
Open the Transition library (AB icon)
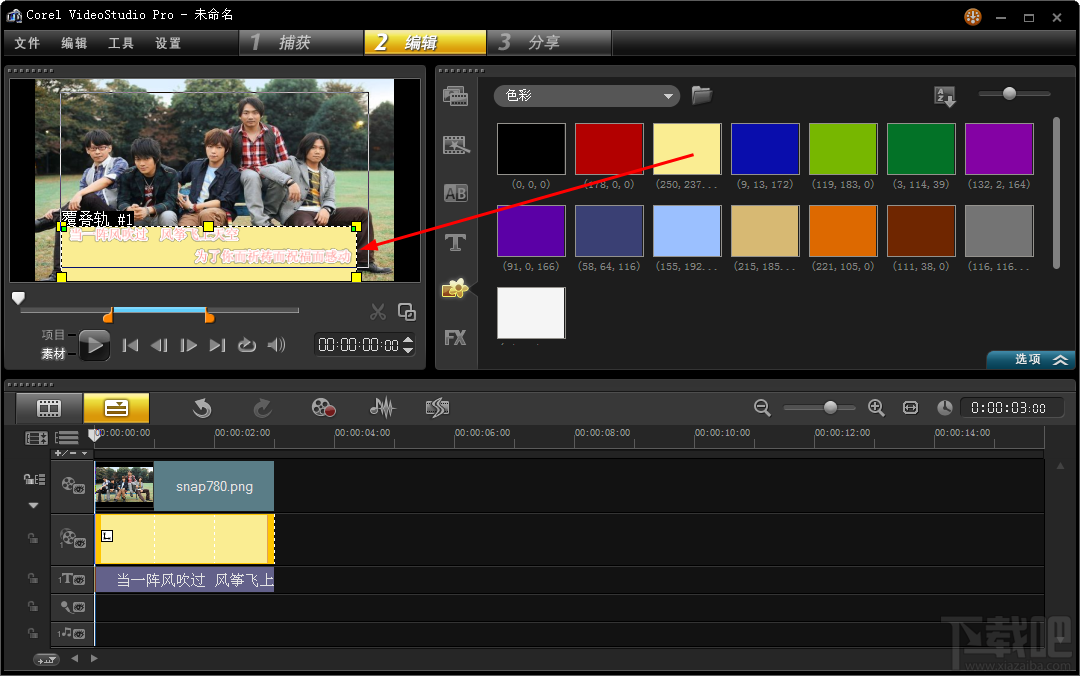[456, 193]
